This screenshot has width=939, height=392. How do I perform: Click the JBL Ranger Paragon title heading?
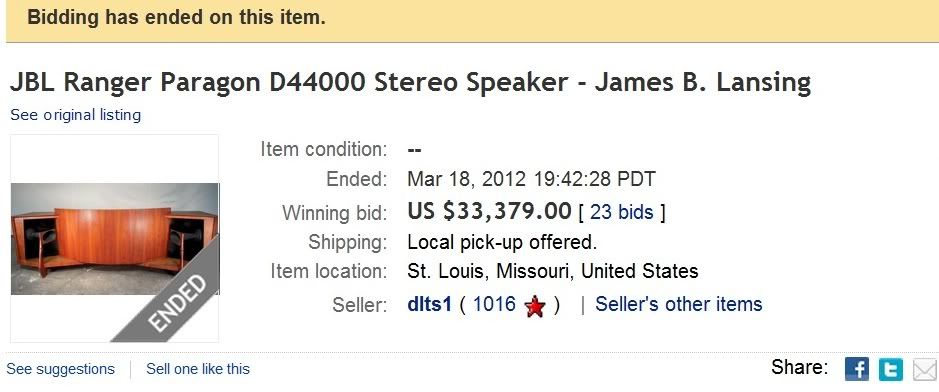[x=410, y=81]
